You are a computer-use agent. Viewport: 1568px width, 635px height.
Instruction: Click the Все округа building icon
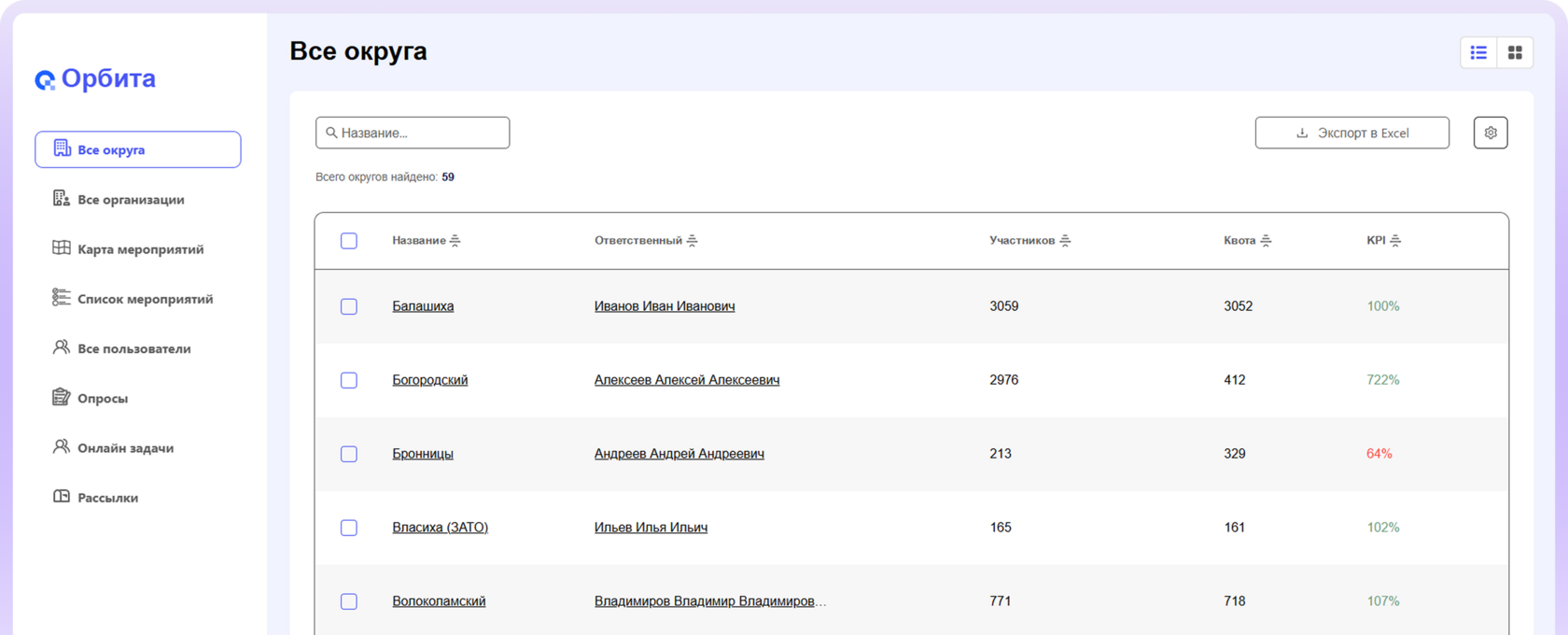point(62,148)
